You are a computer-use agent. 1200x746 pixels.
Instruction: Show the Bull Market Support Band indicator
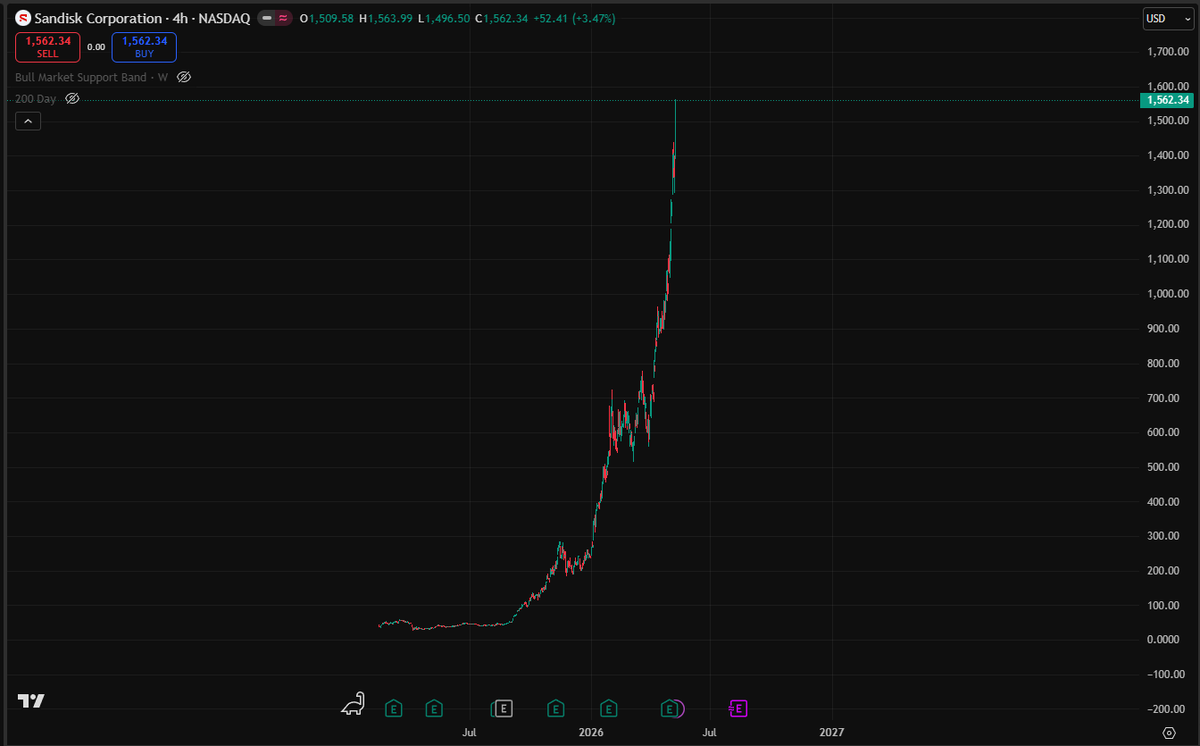184,77
